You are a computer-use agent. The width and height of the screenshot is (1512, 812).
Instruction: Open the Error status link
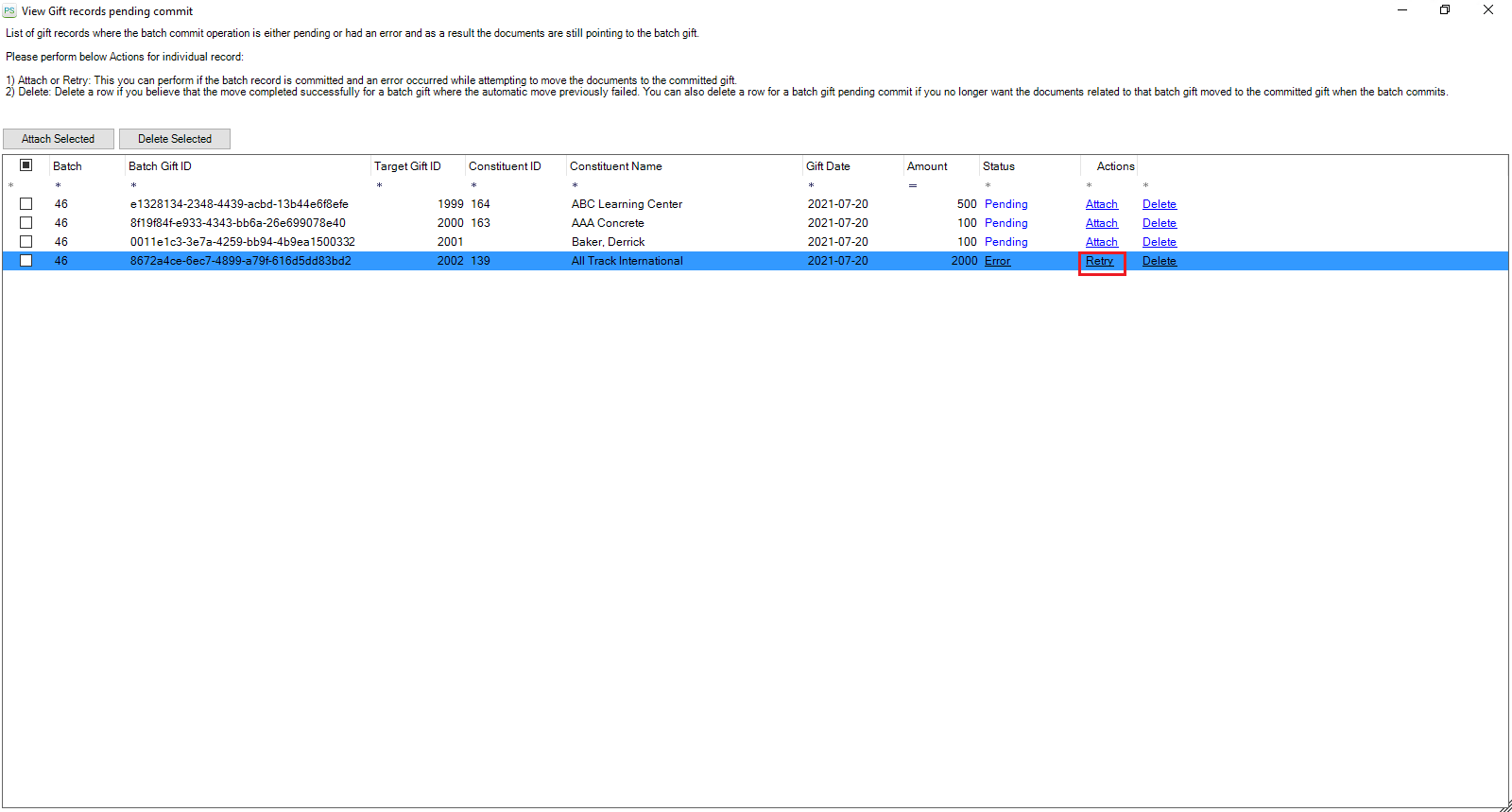(997, 261)
